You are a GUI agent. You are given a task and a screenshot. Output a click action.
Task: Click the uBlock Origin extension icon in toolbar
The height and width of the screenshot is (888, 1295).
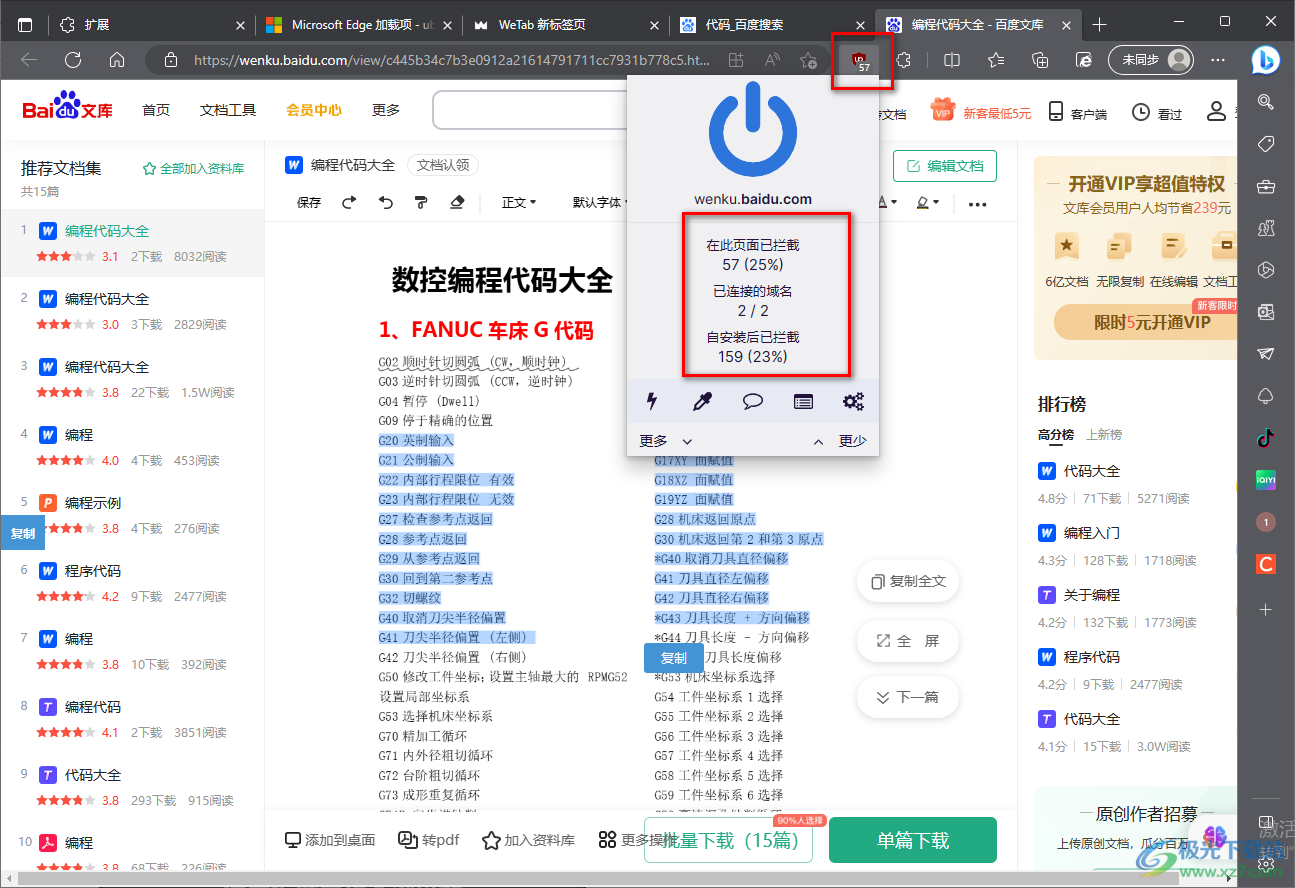[x=858, y=61]
